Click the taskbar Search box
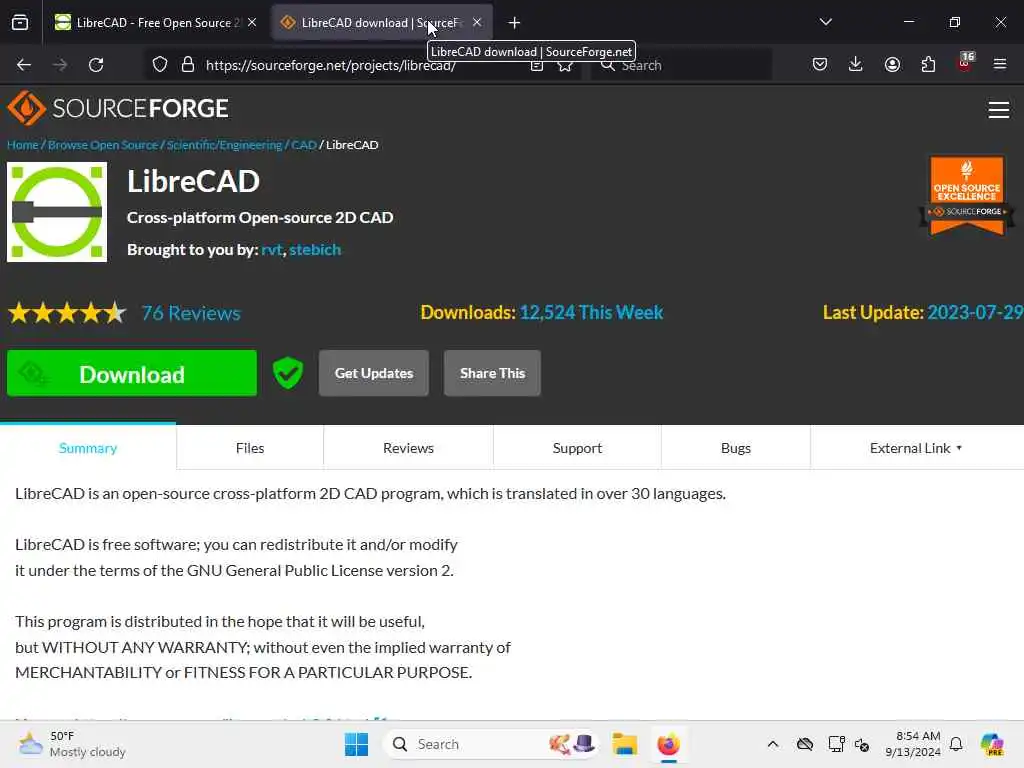Image resolution: width=1024 pixels, height=768 pixels. [x=491, y=744]
